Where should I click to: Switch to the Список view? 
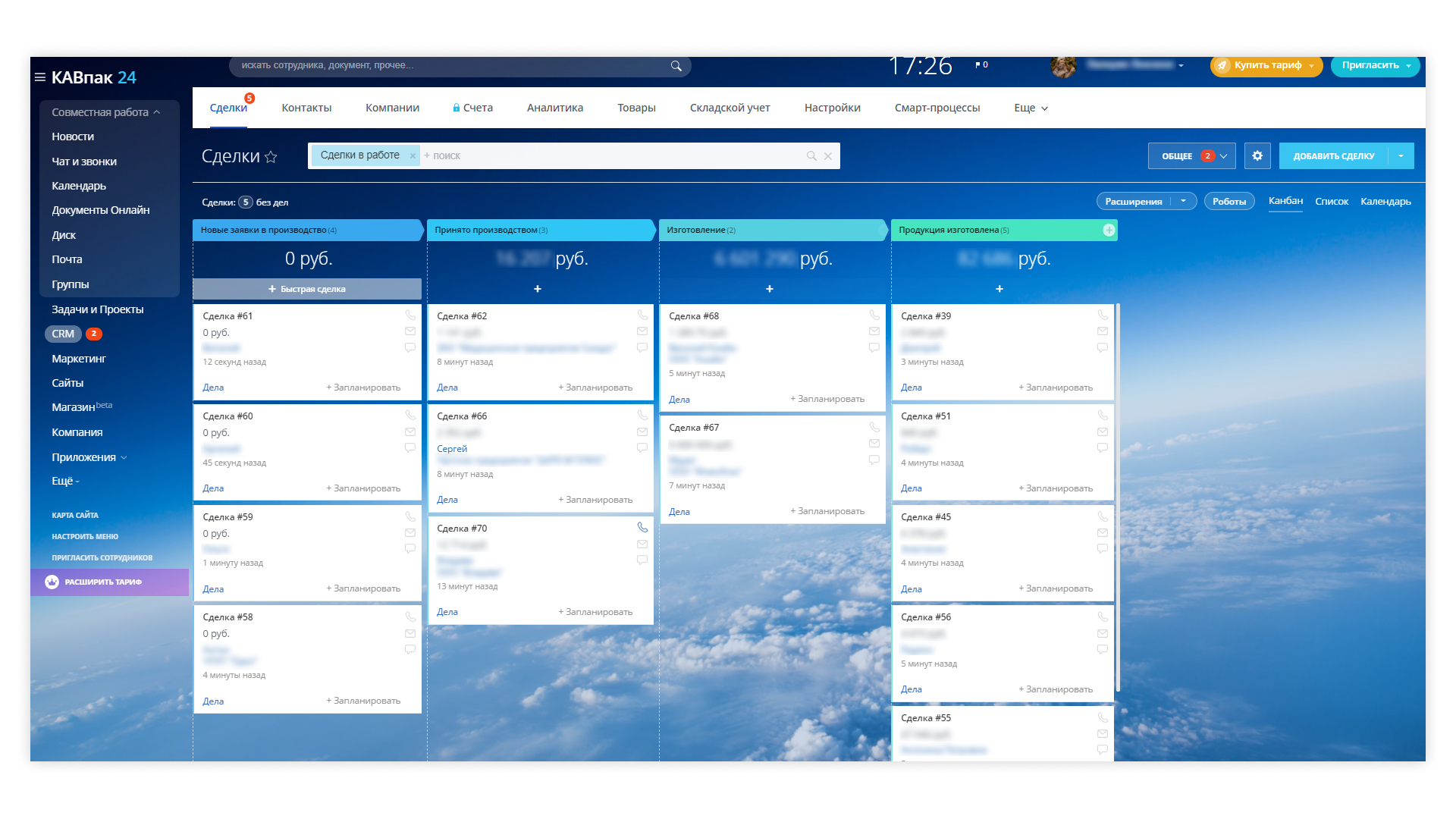pyautogui.click(x=1332, y=202)
